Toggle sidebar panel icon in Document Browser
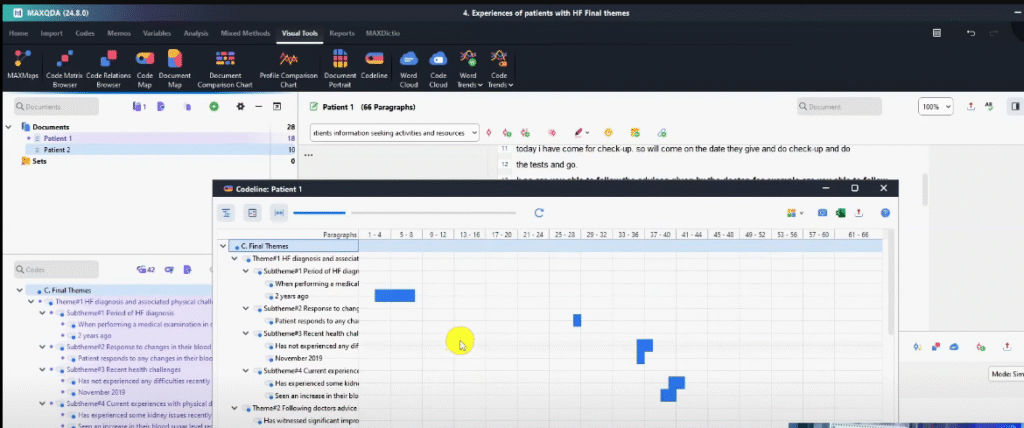 1016,107
